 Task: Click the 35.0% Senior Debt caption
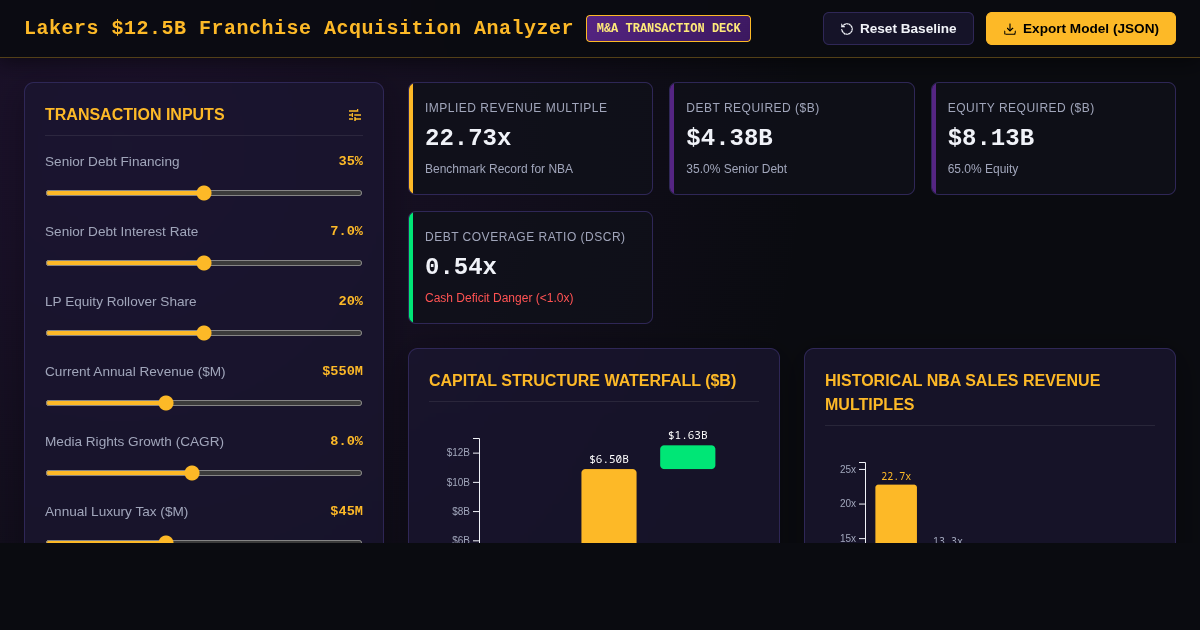[736, 169]
